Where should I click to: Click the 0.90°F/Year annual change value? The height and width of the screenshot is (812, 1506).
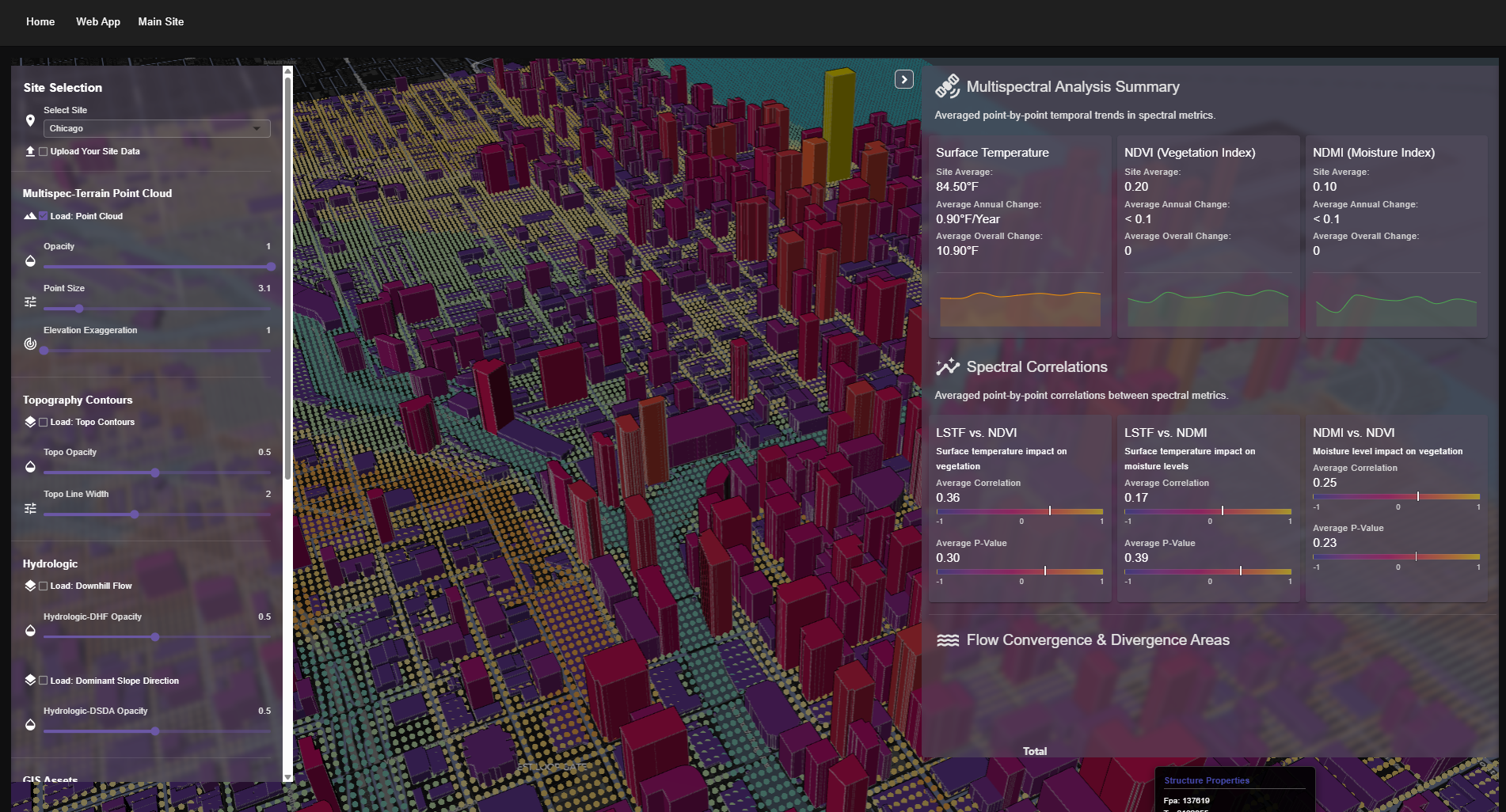click(968, 219)
